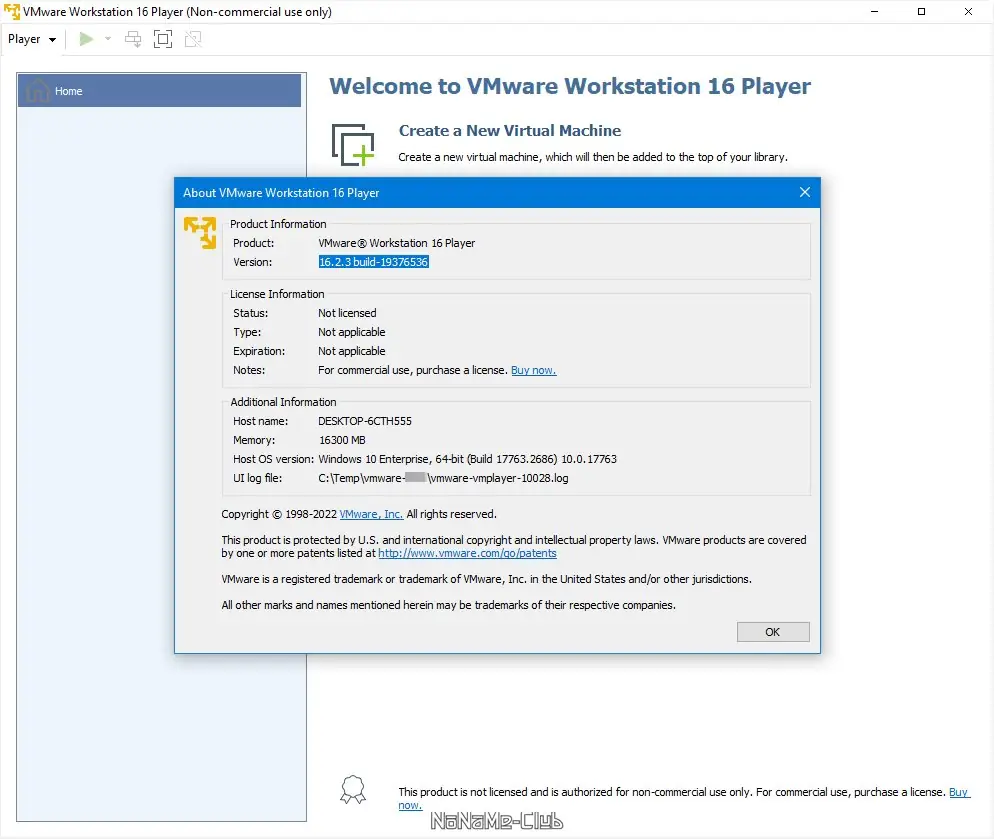
Task: Open the VMware, Inc. copyright link
Action: pyautogui.click(x=371, y=514)
